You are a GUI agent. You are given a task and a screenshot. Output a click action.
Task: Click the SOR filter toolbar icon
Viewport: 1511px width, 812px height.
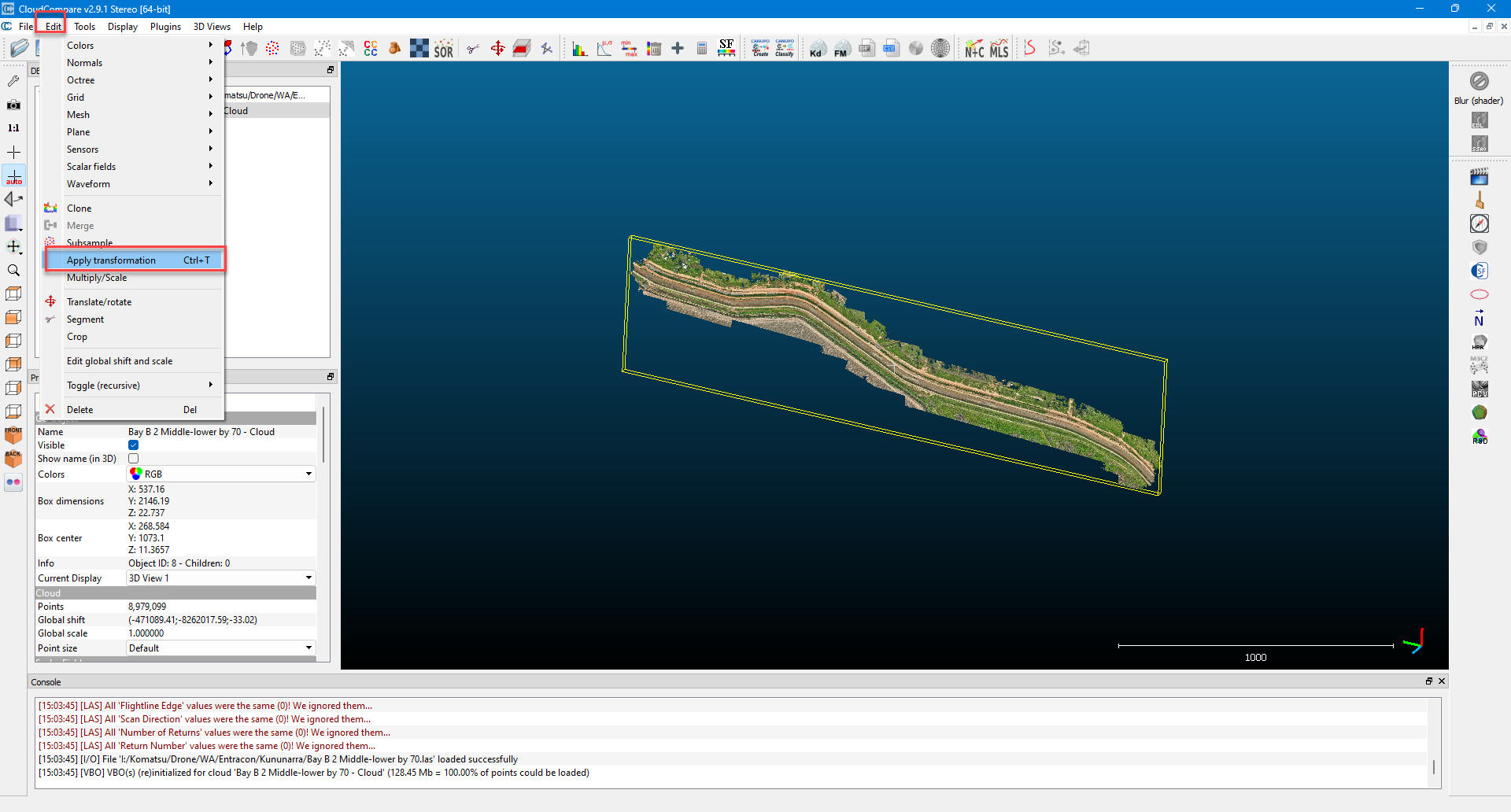(x=444, y=49)
